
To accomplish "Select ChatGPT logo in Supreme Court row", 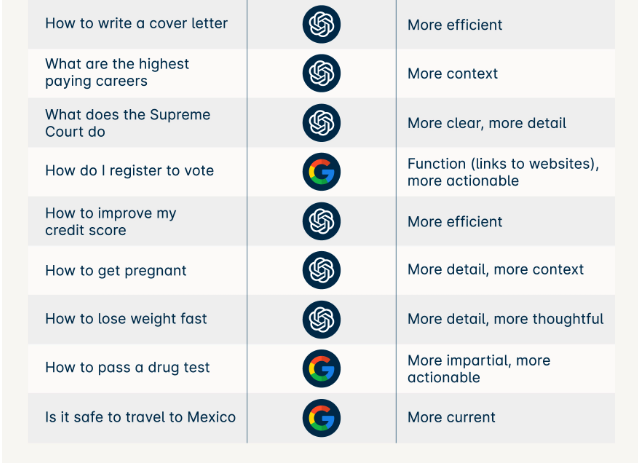I will pyautogui.click(x=321, y=123).
